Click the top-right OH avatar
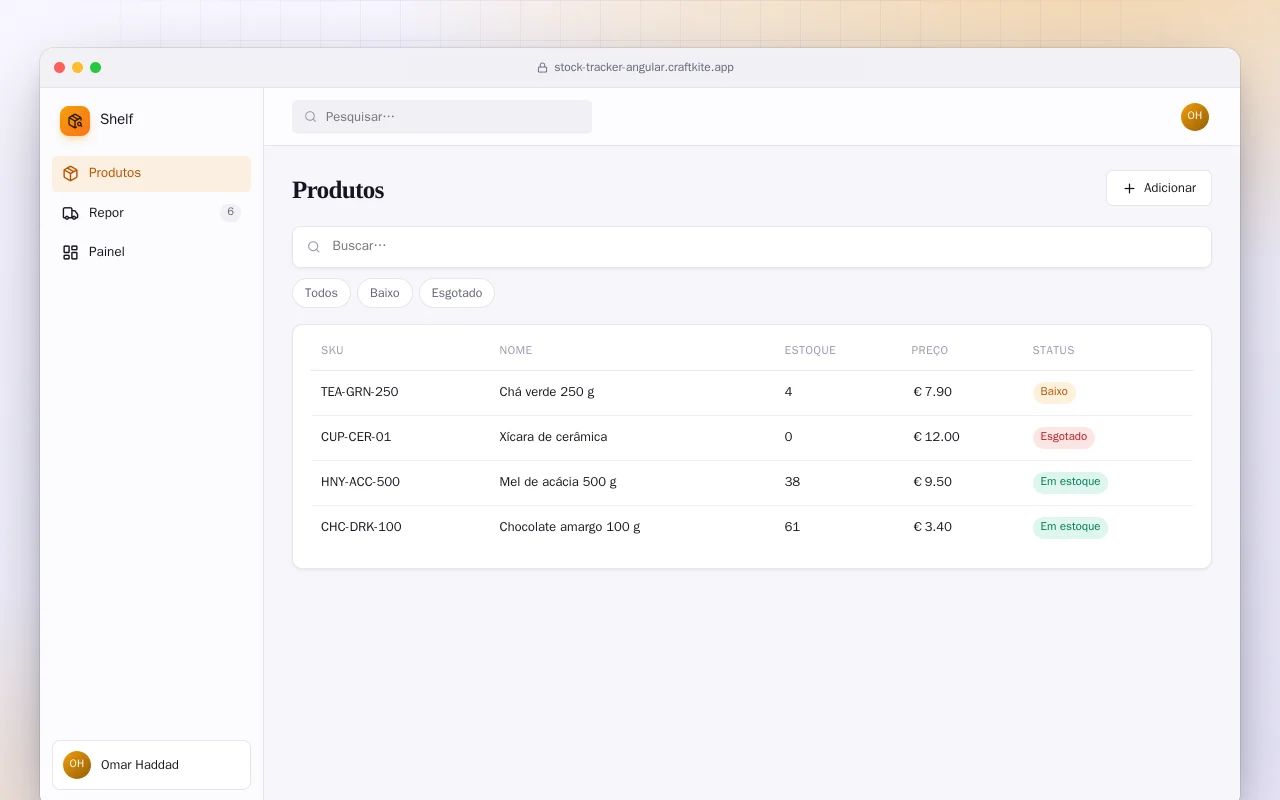1280x800 pixels. tap(1195, 117)
